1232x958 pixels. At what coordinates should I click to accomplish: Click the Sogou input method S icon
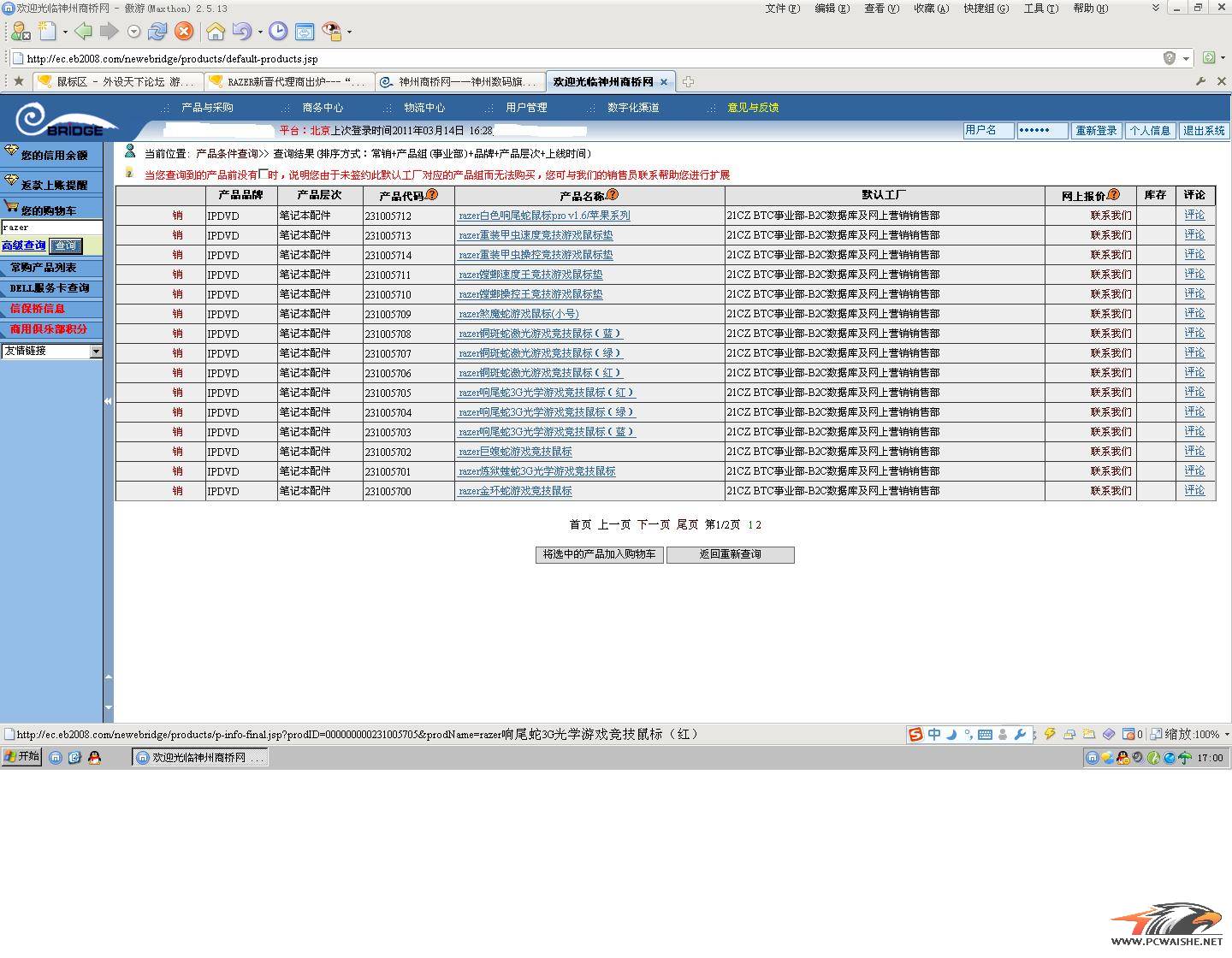pos(915,735)
